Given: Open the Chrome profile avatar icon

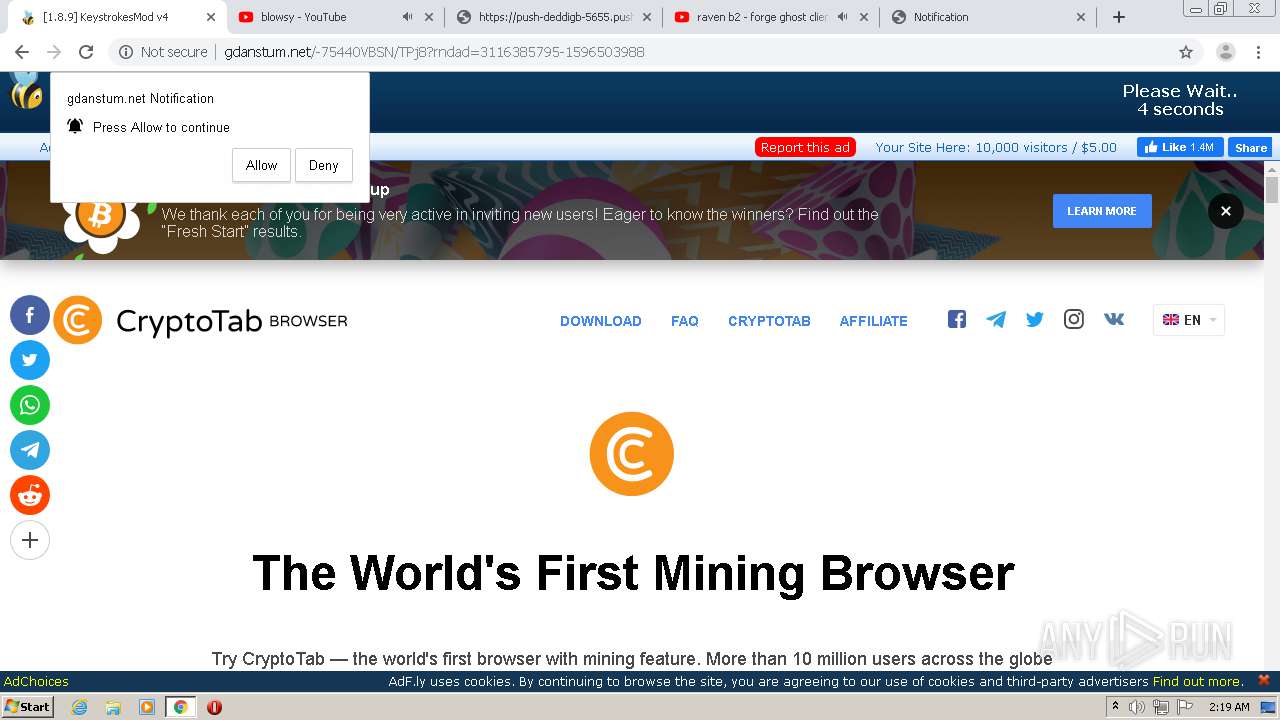Looking at the screenshot, I should (x=1226, y=52).
